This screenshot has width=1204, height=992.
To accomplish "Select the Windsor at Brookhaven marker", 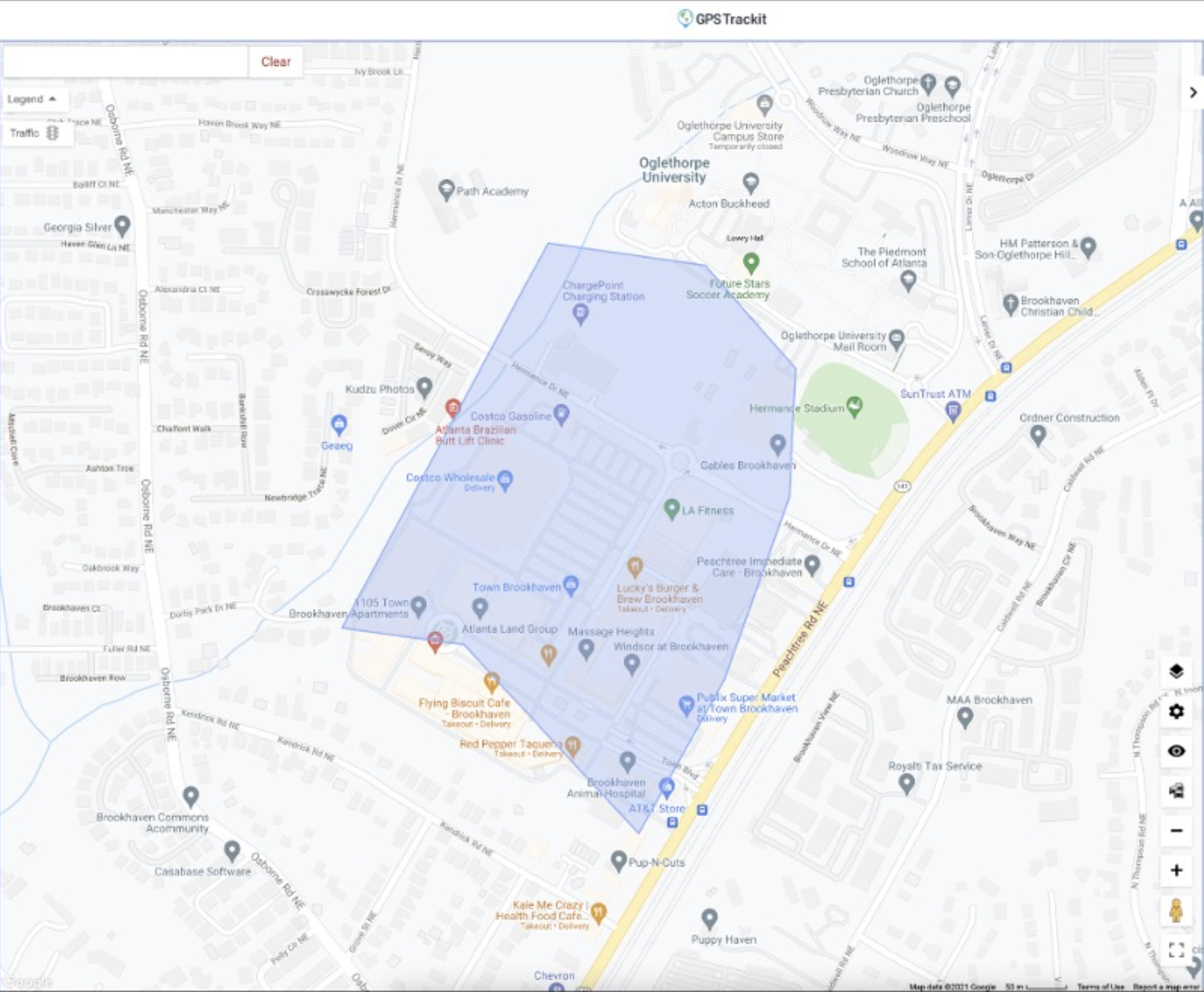I will click(631, 664).
